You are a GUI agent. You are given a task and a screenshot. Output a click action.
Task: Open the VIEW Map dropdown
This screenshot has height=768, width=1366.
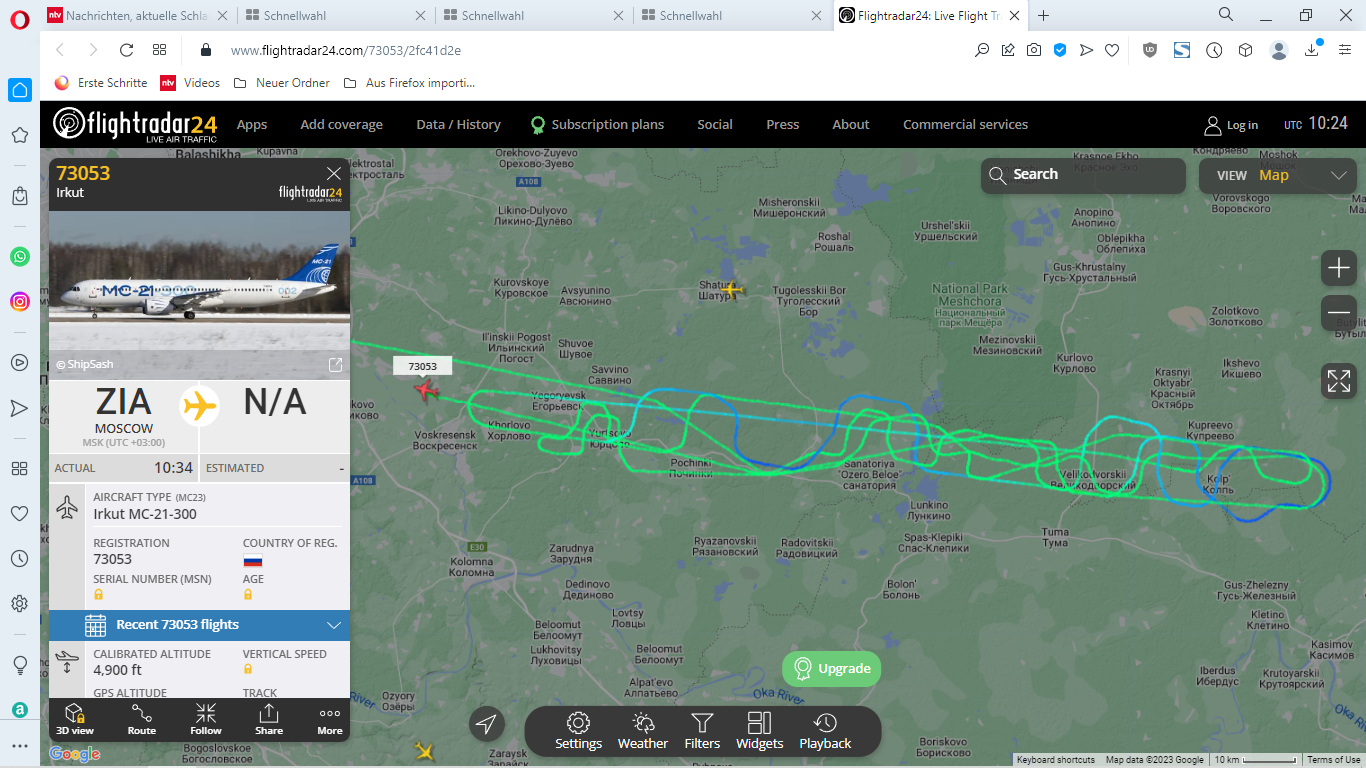tap(1278, 176)
